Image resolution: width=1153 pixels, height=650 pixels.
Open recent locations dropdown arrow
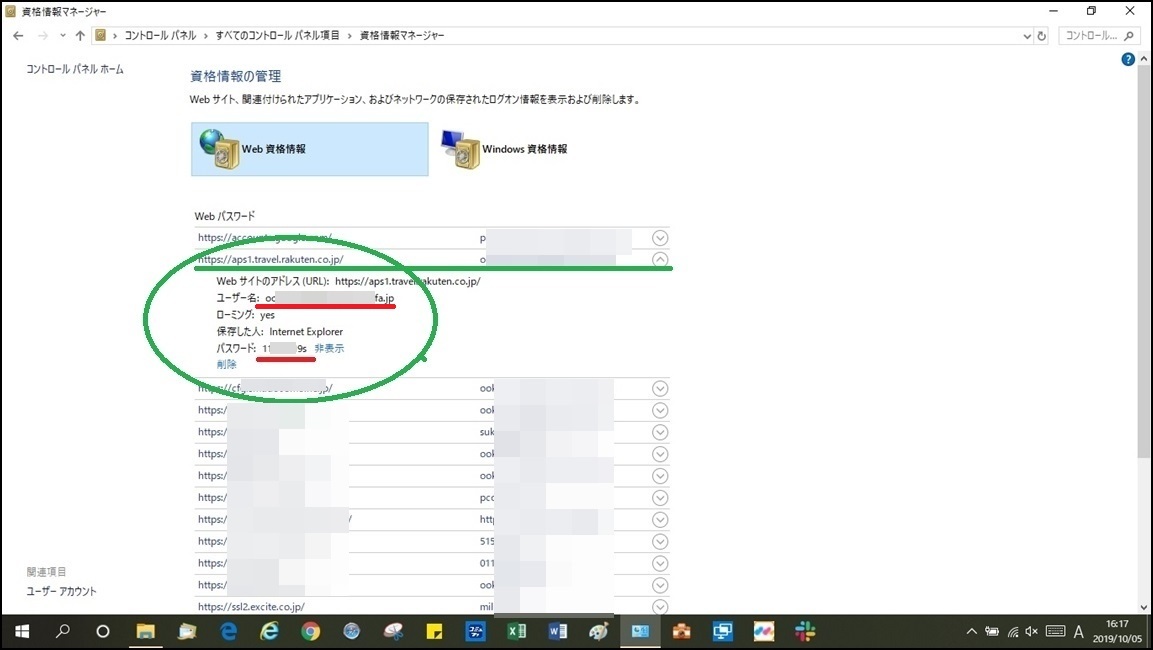point(63,35)
